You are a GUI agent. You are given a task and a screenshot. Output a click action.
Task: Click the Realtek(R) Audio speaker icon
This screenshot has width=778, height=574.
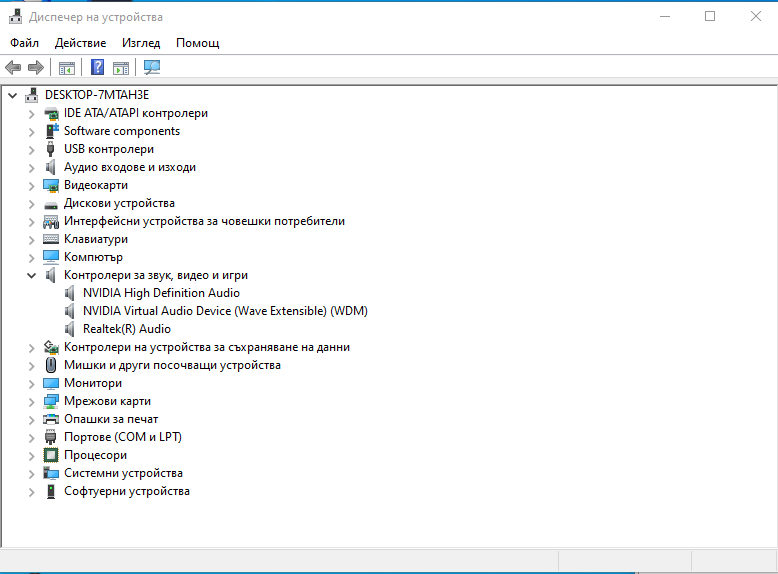[69, 329]
